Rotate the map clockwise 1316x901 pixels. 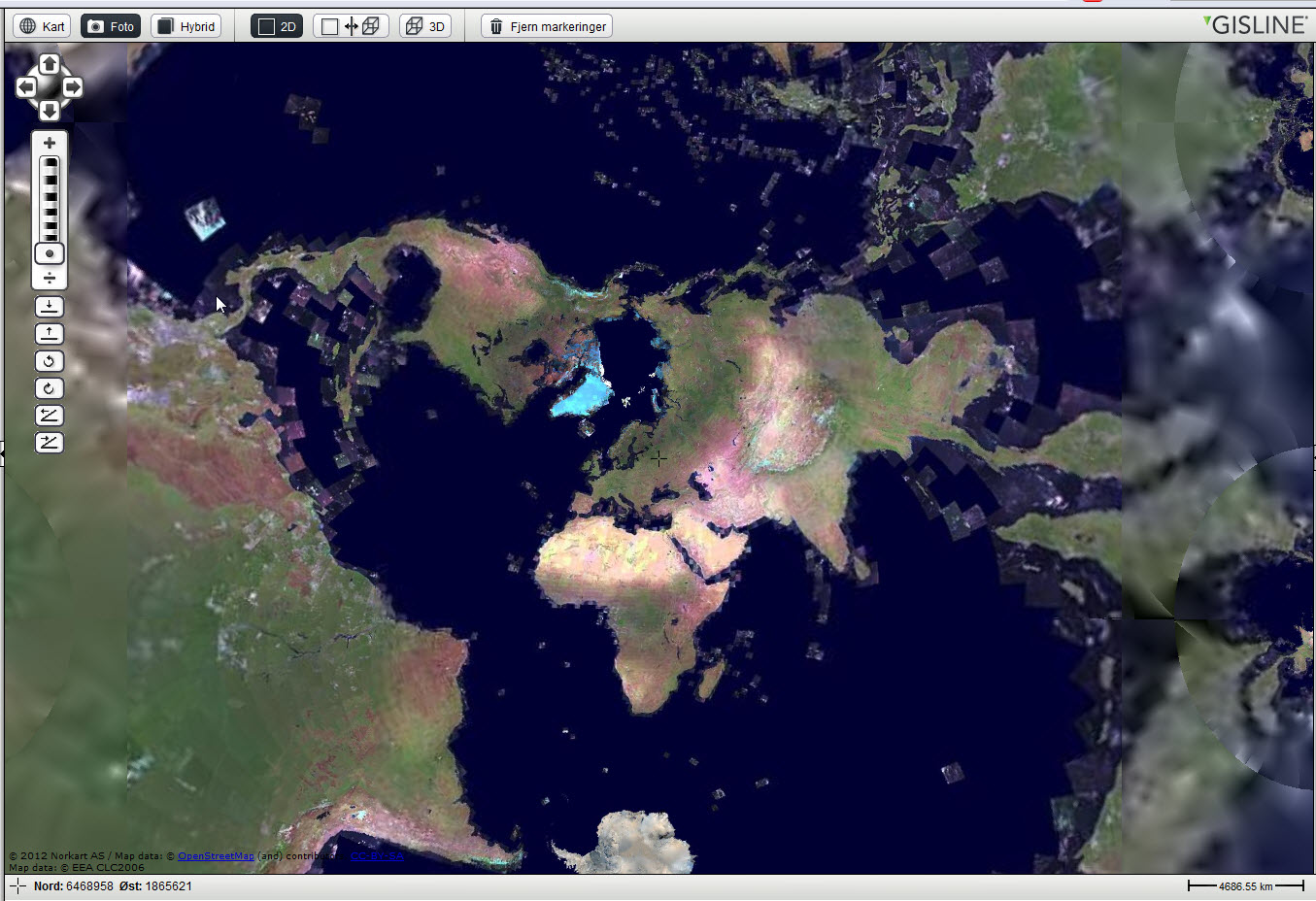pos(50,388)
